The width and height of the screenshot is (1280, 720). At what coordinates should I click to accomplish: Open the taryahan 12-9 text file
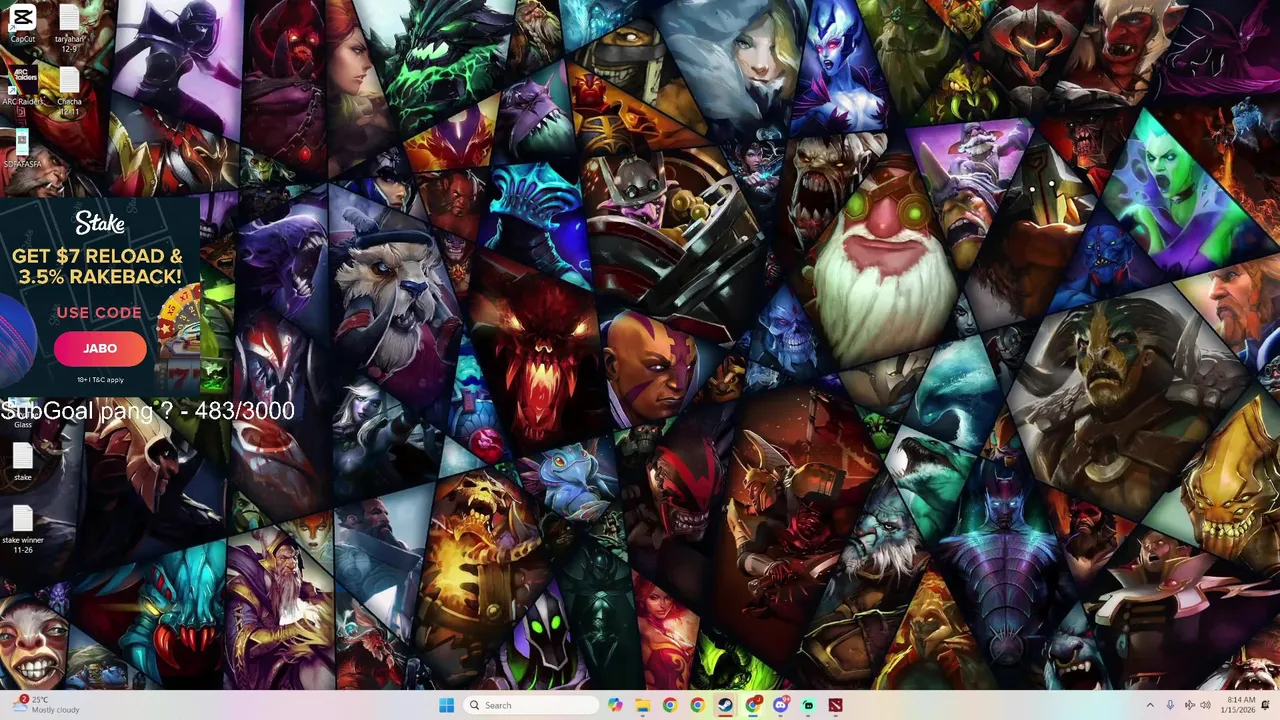pyautogui.click(x=69, y=28)
